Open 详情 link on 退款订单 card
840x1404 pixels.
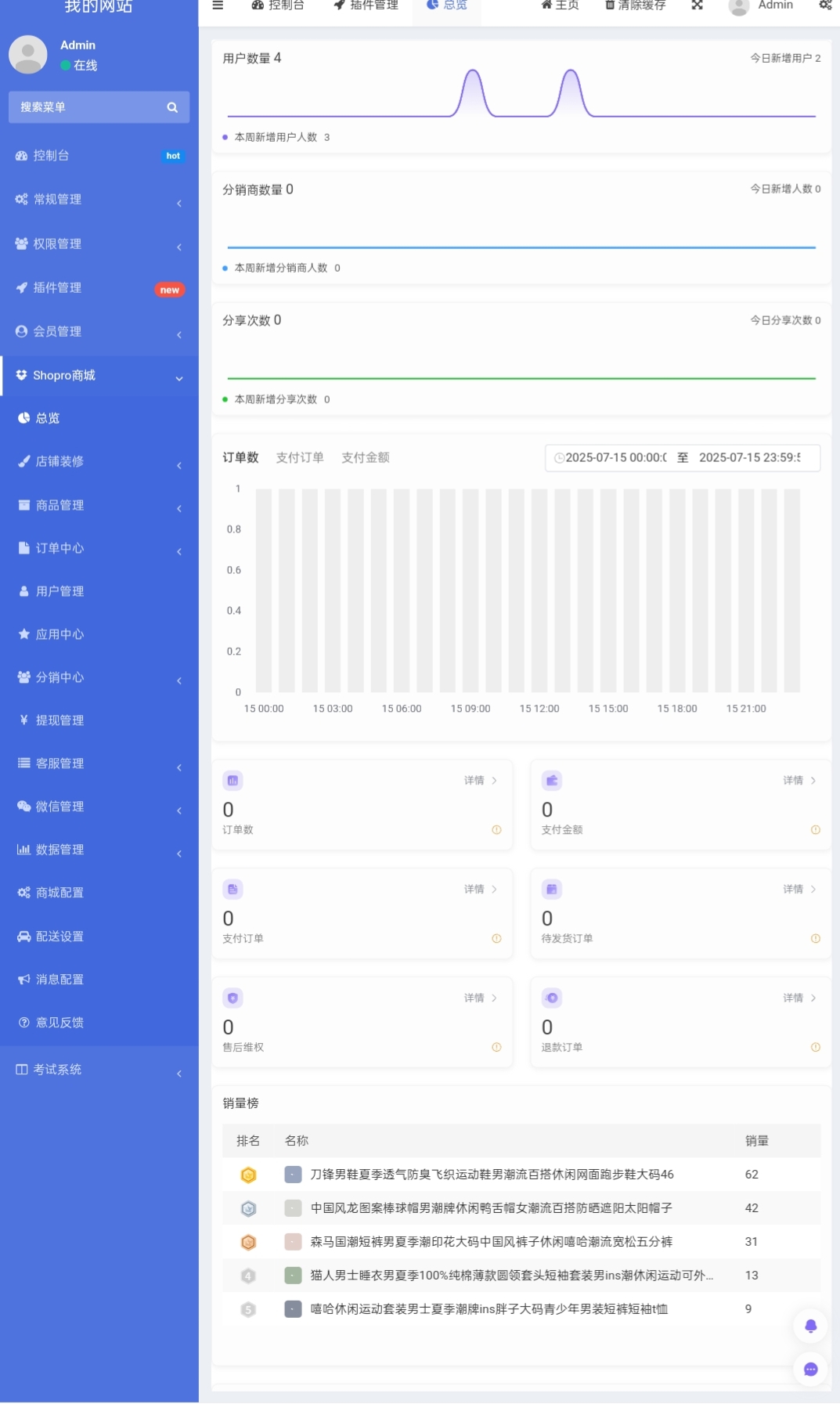click(800, 998)
